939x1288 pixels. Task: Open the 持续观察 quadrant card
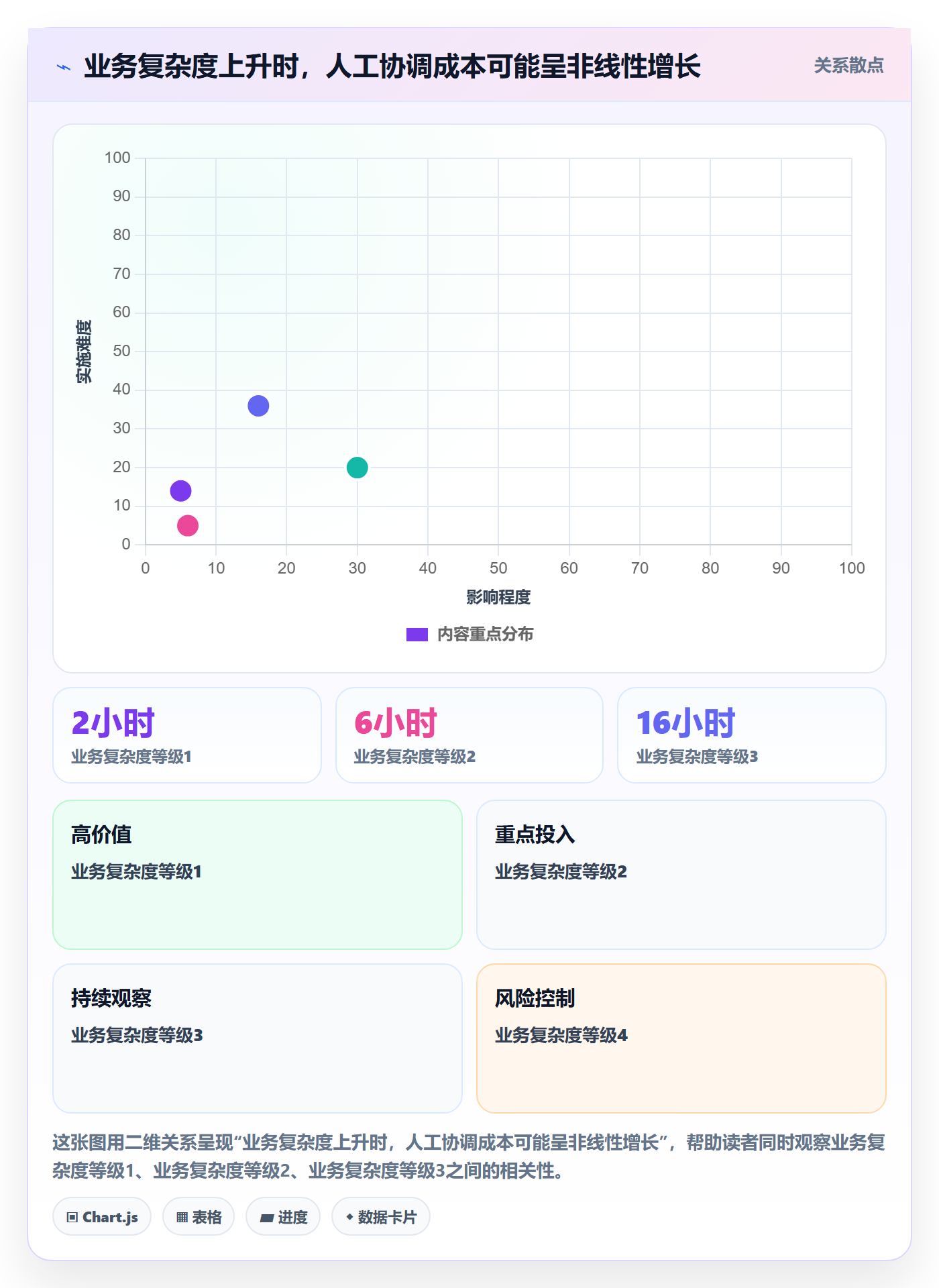click(258, 1038)
